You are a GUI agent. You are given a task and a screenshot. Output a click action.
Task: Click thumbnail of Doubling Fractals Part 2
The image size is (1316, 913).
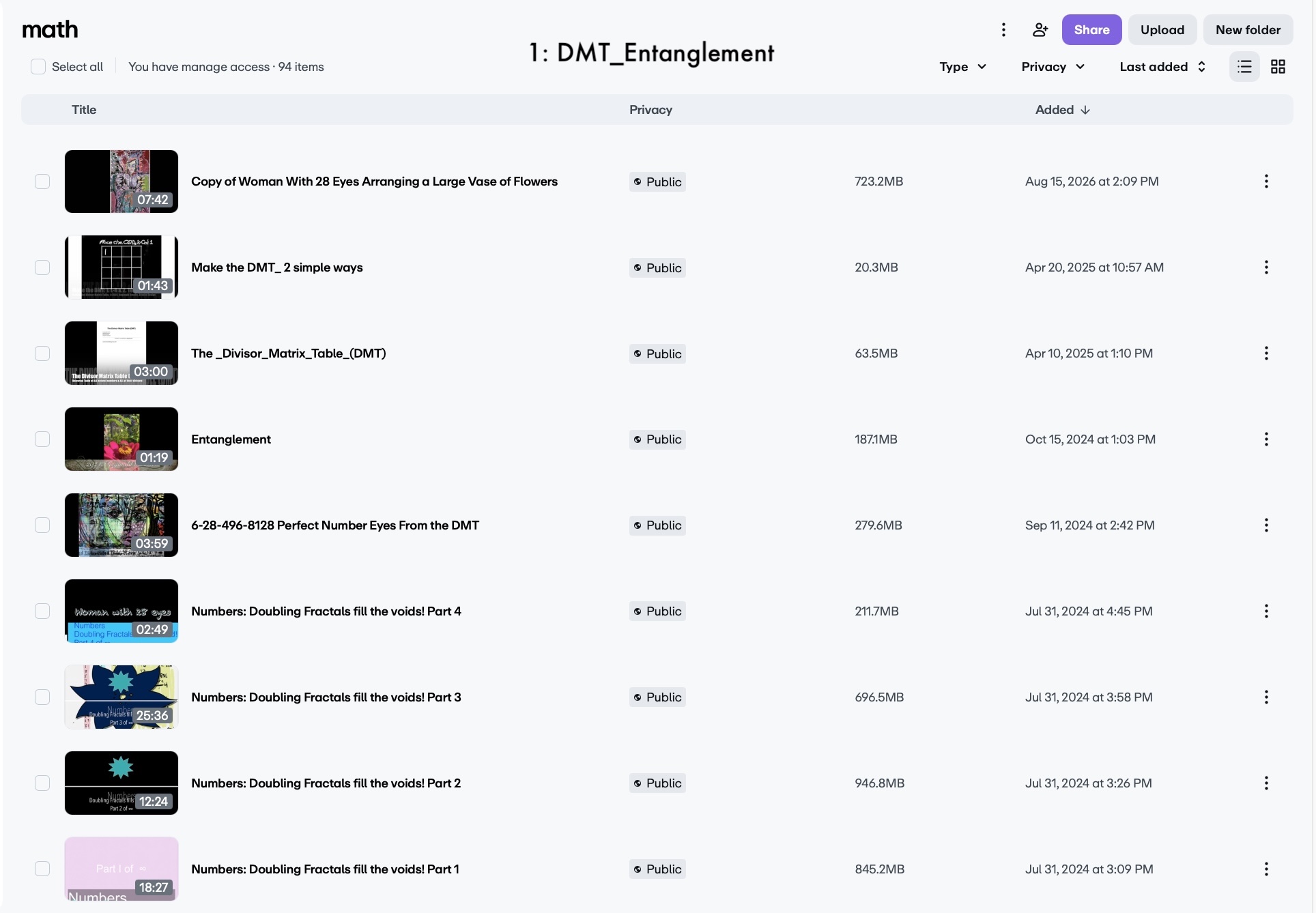[x=121, y=783]
